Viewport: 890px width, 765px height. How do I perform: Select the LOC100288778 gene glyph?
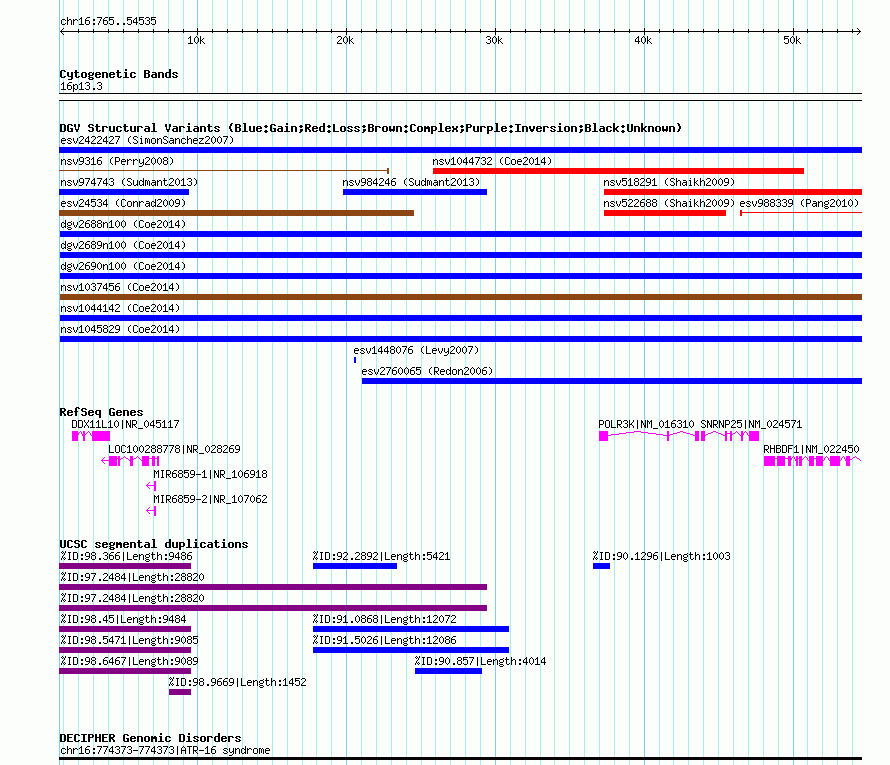click(x=130, y=461)
